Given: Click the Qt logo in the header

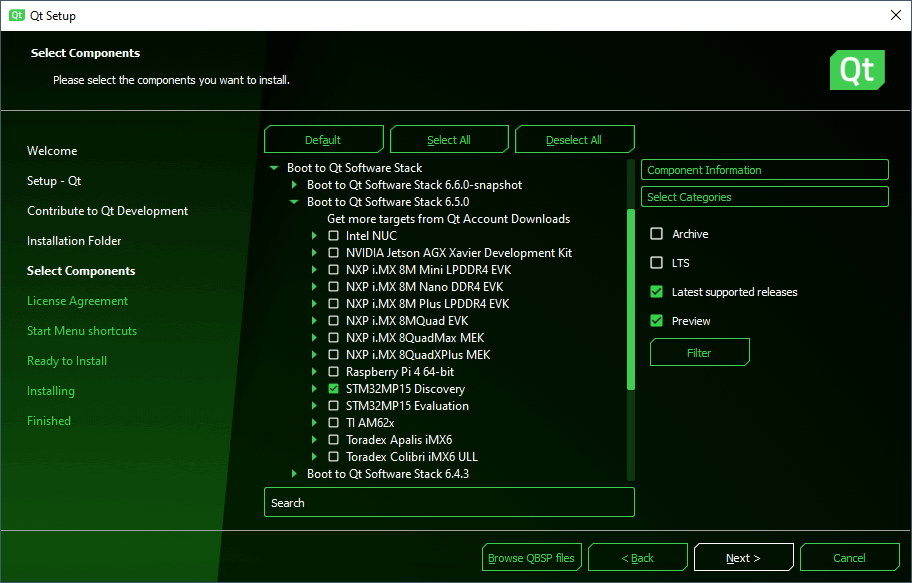Looking at the screenshot, I should [x=857, y=70].
